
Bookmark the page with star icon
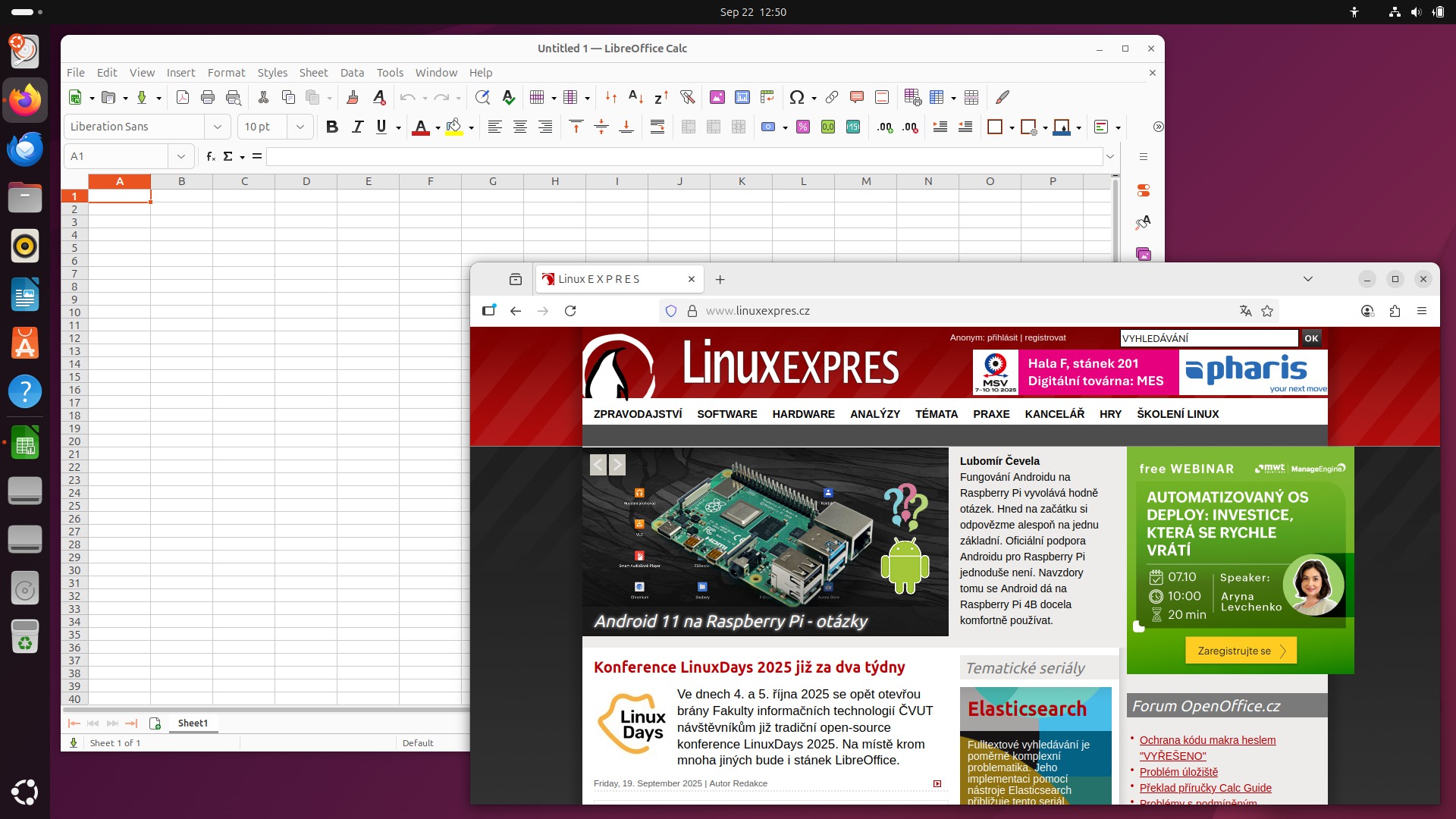[x=1267, y=311]
